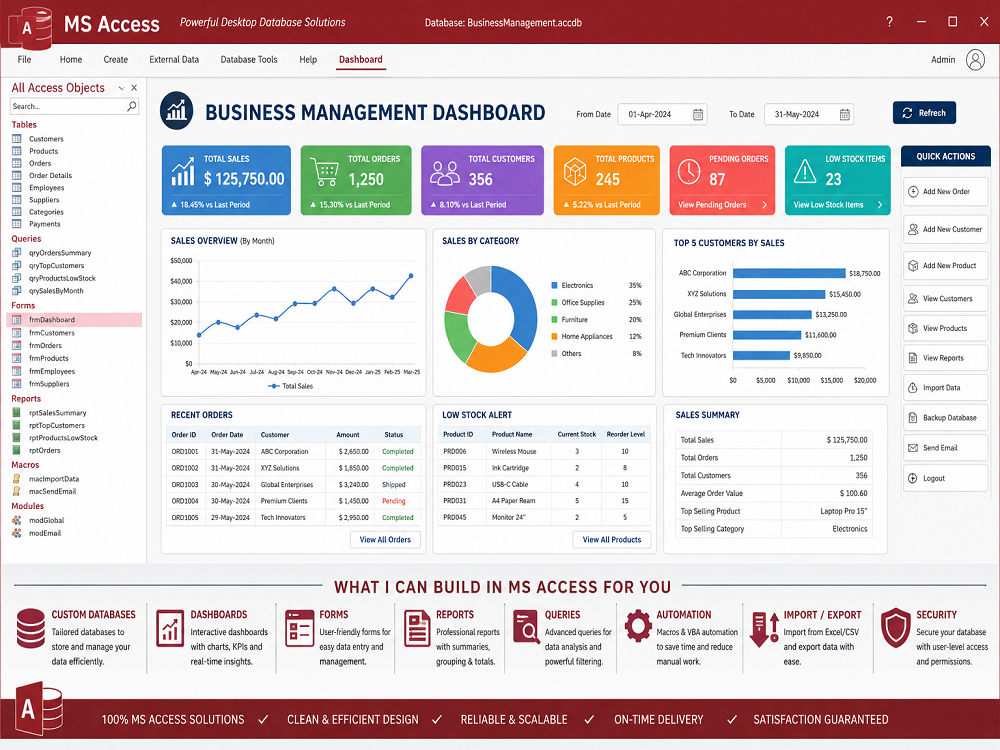Screen dimensions: 1000x750
Task: Open the Create ribbon tab
Action: coord(115,59)
